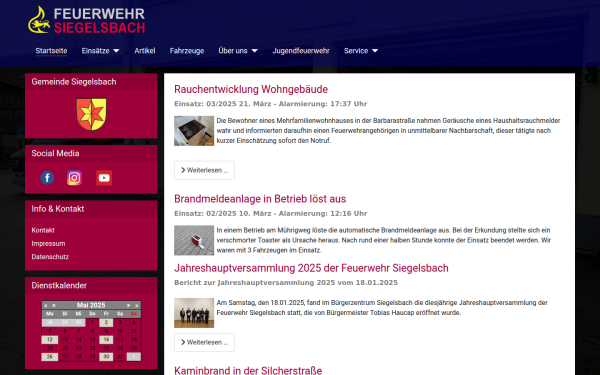This screenshot has width=600, height=375.
Task: Open the Fahrzeuge page
Action: coord(187,51)
